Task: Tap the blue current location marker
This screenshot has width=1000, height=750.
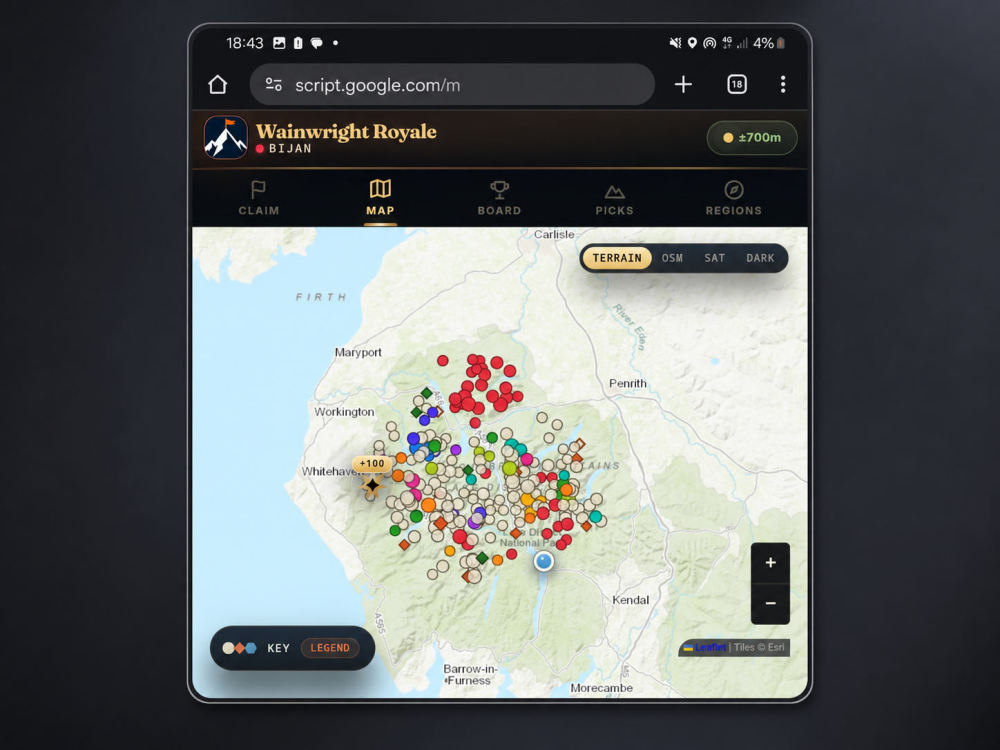Action: [543, 561]
